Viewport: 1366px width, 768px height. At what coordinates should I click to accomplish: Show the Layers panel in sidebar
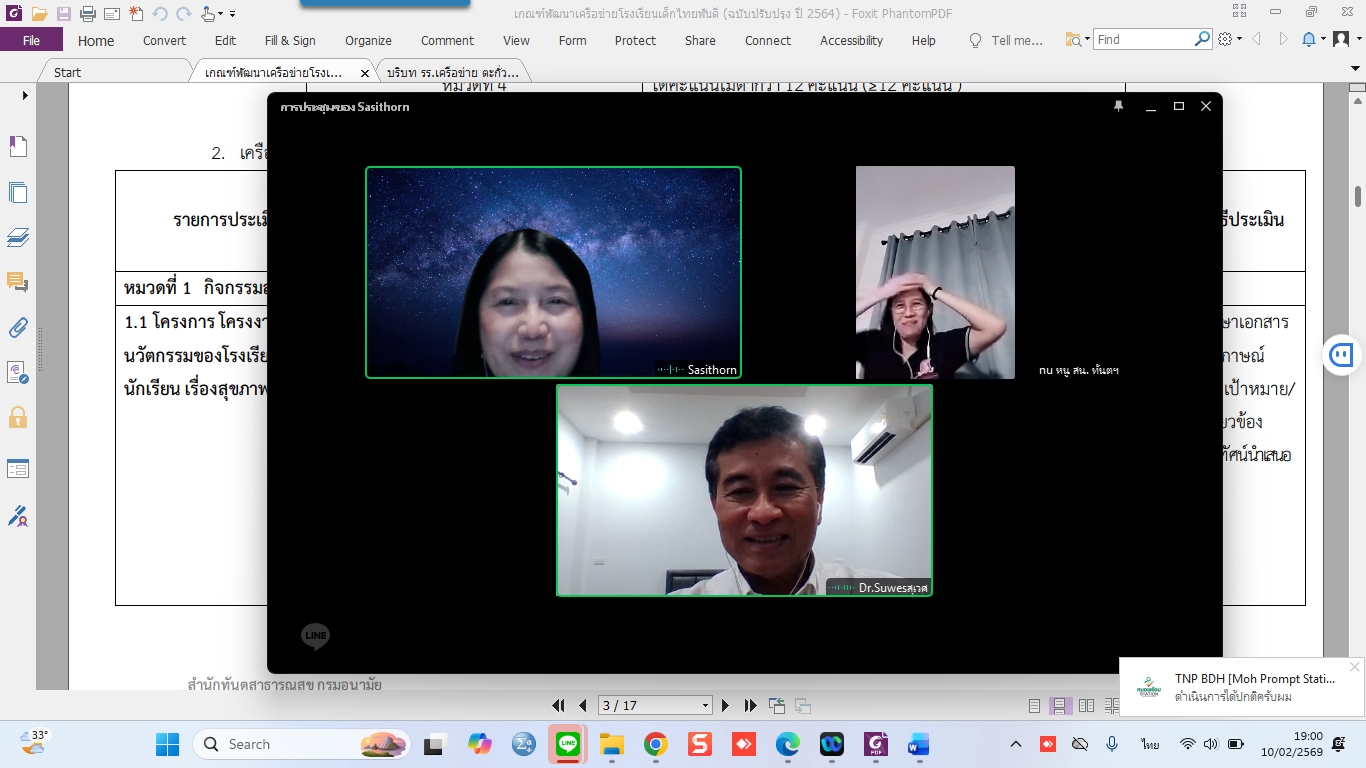coord(18,237)
